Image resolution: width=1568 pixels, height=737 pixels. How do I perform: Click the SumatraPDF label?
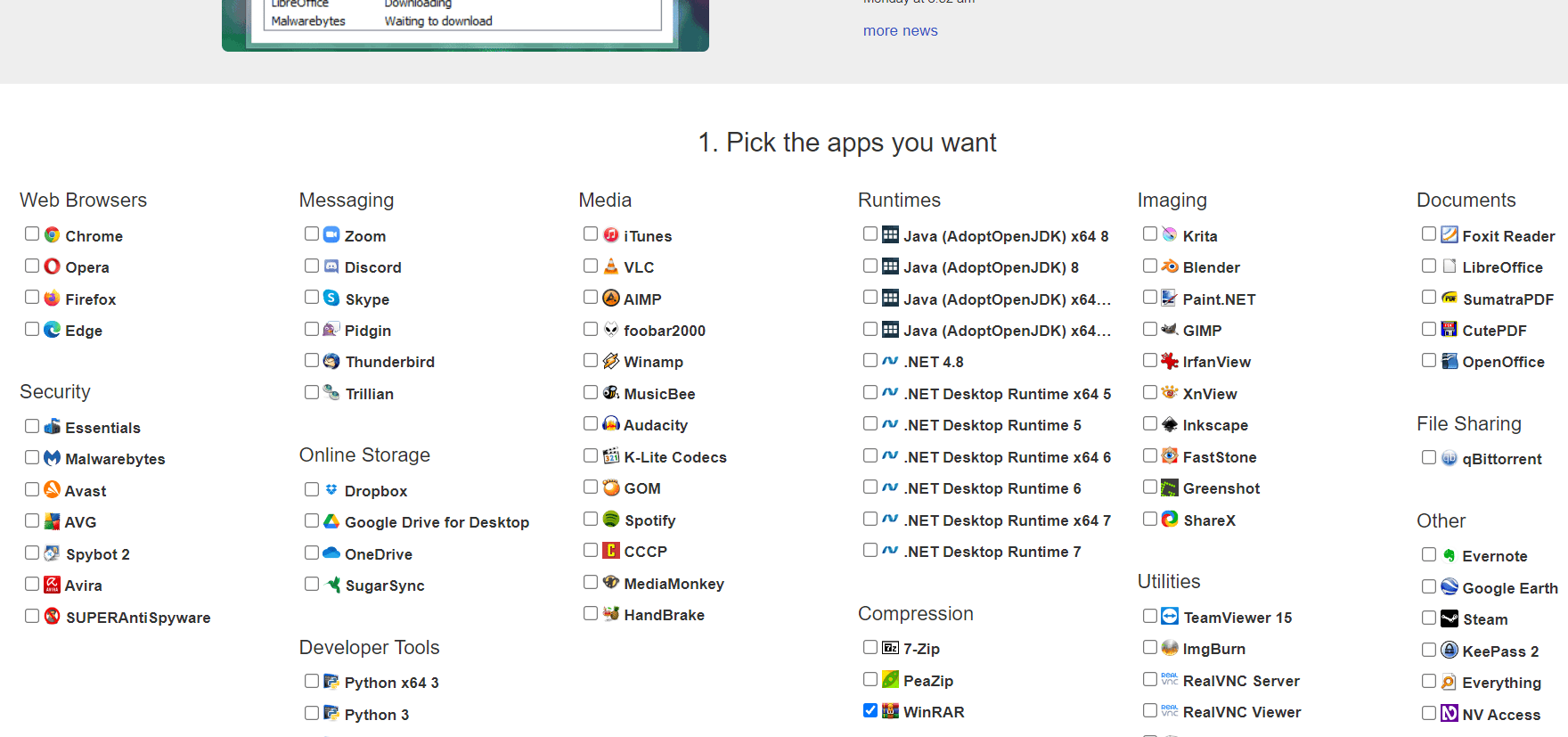click(x=1507, y=299)
